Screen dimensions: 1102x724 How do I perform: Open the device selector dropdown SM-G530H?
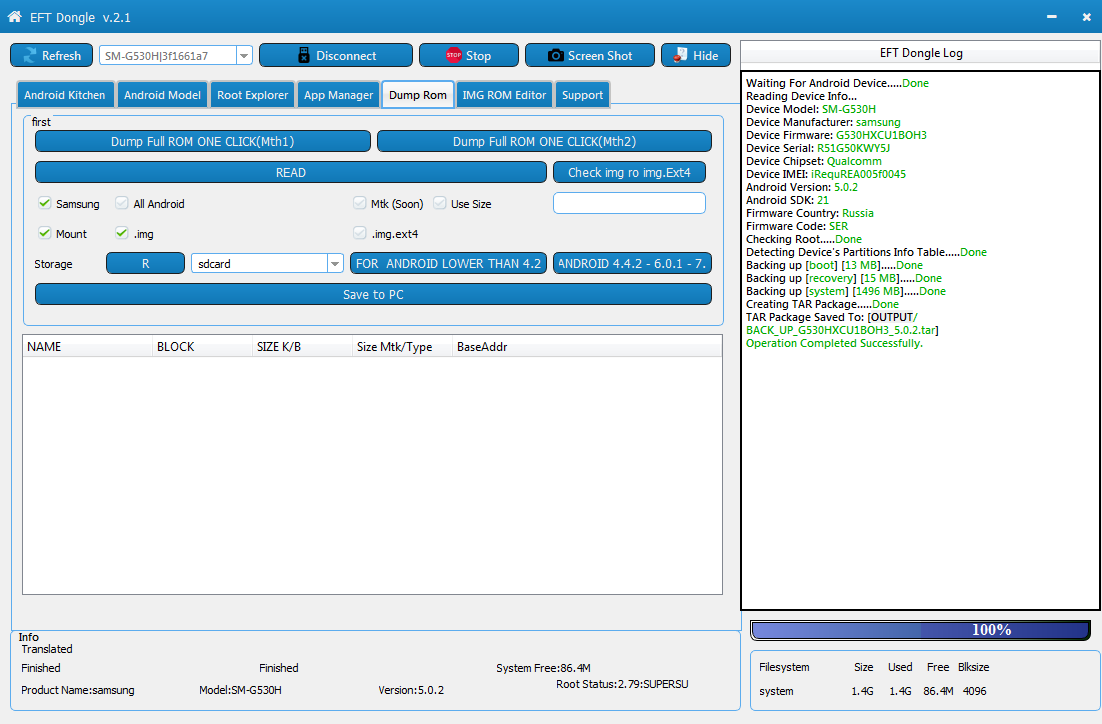[244, 56]
